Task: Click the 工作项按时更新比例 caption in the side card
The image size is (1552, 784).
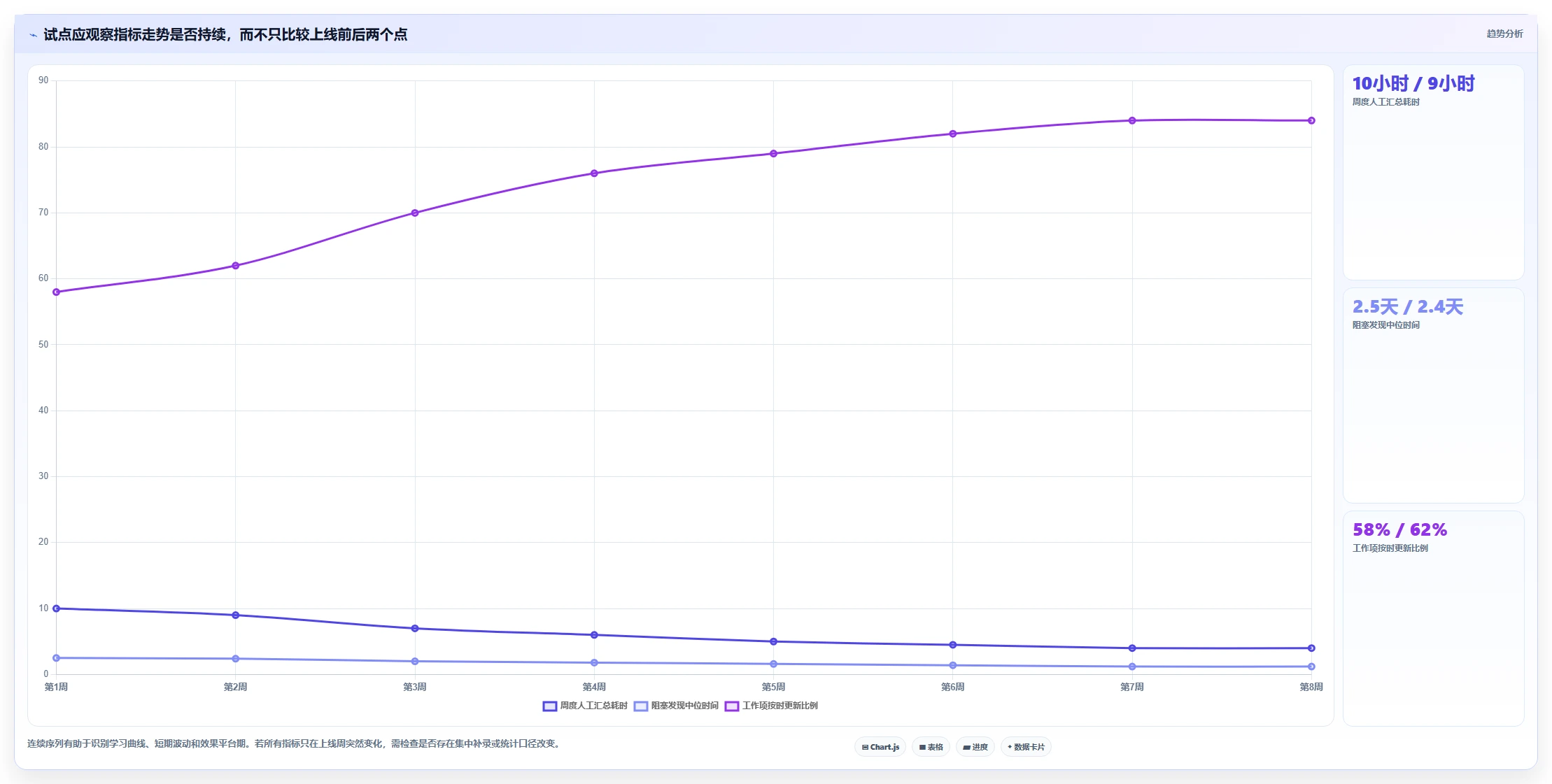Action: 1390,548
